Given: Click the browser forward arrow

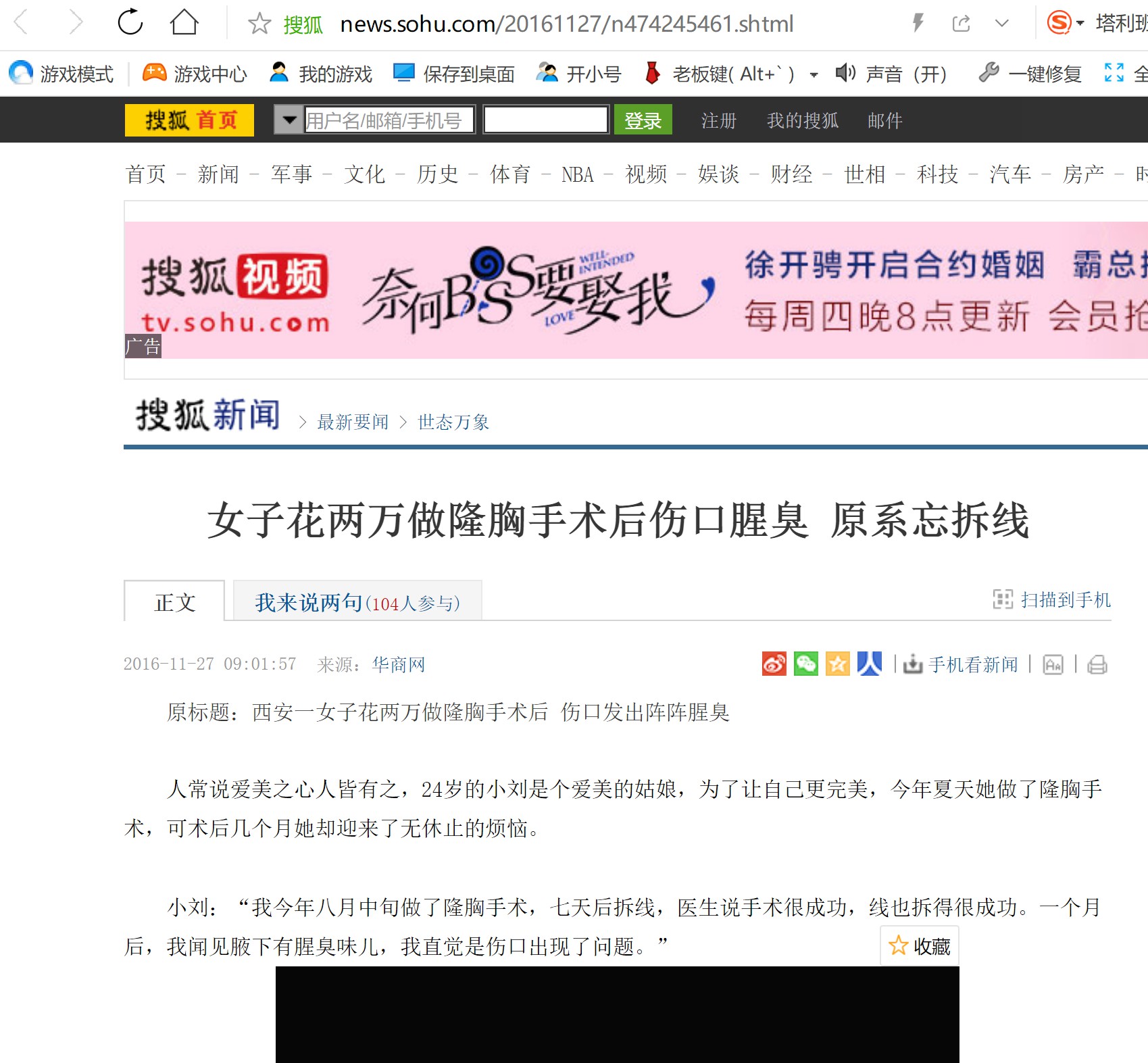Looking at the screenshot, I should (76, 23).
